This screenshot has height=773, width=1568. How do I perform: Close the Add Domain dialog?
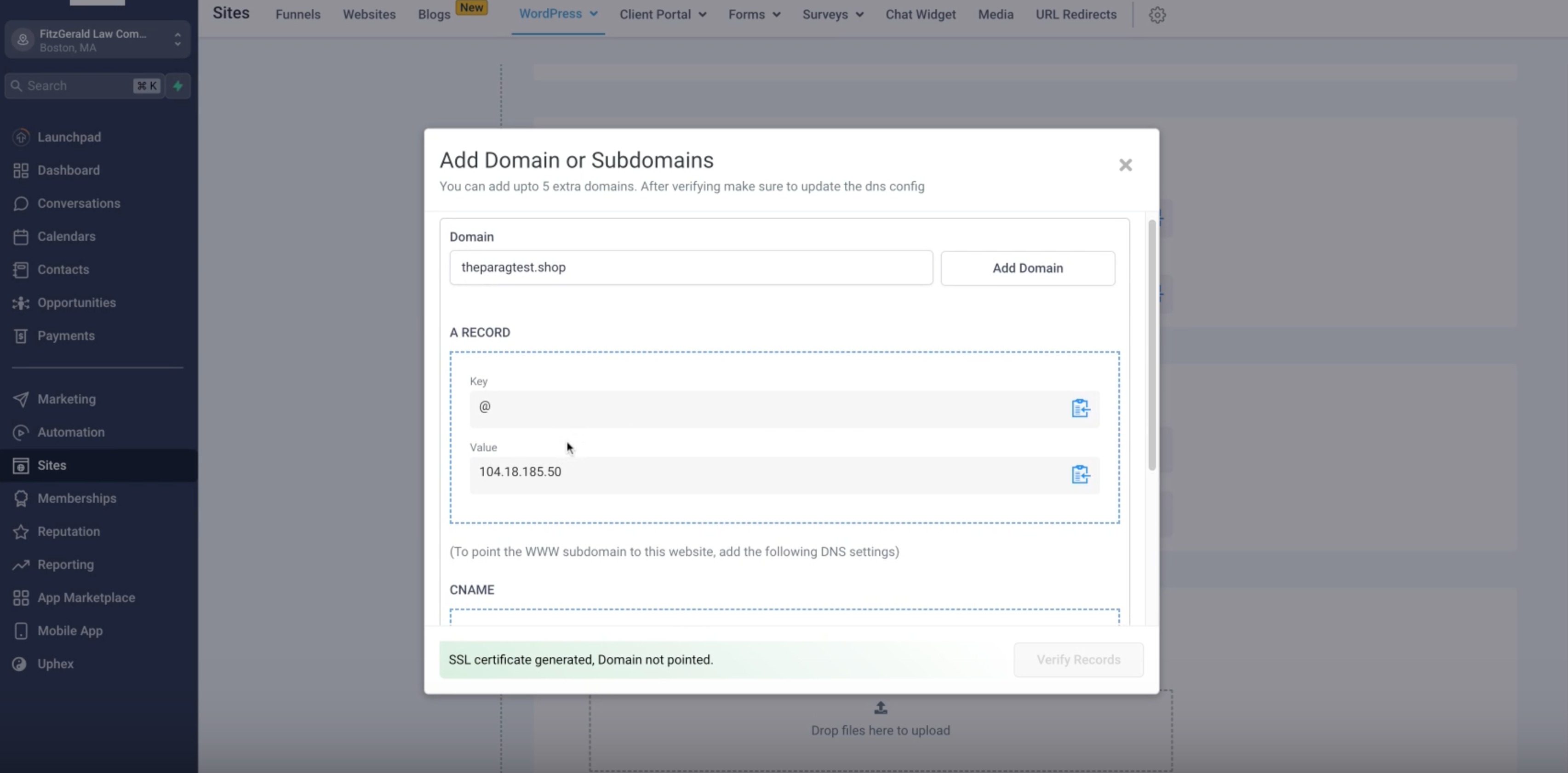[1125, 165]
